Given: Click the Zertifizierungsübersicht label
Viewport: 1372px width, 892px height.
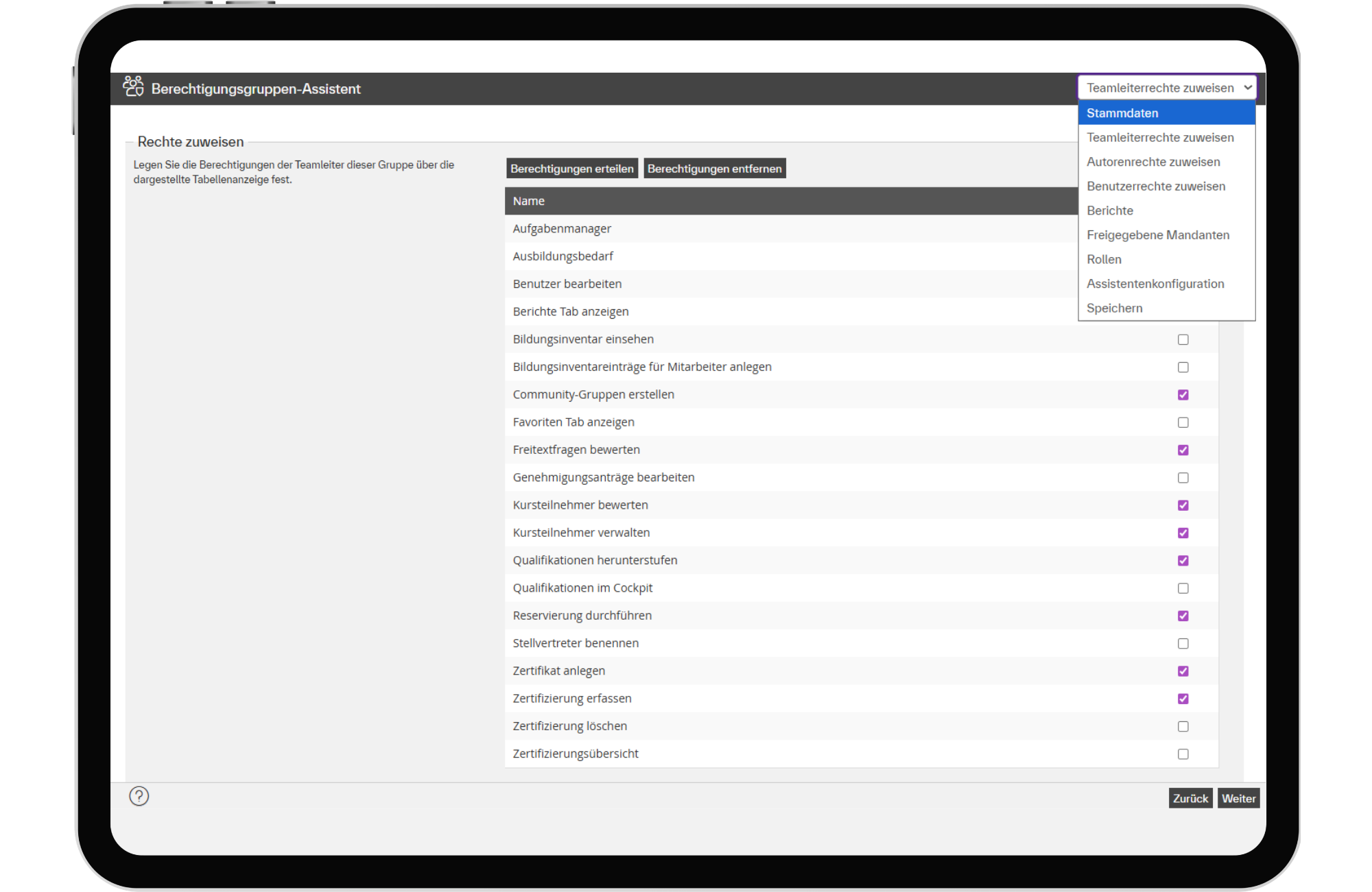Looking at the screenshot, I should click(x=576, y=754).
